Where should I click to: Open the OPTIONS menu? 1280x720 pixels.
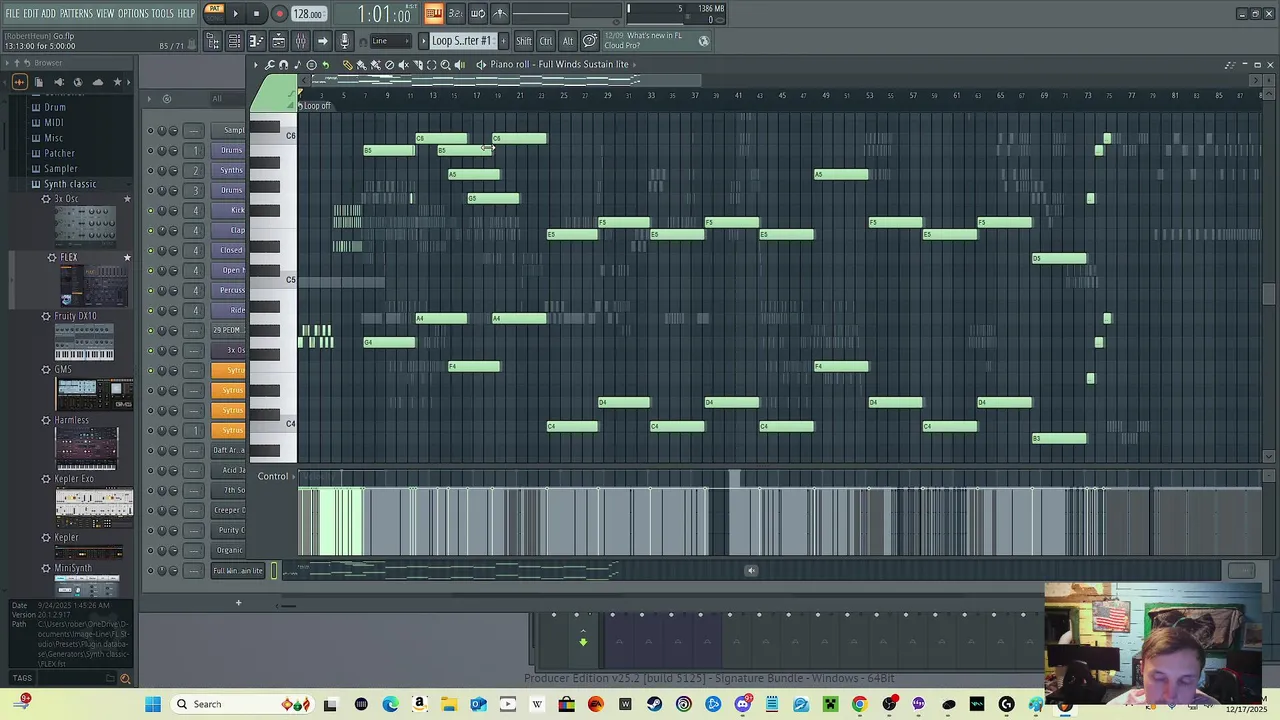coord(133,14)
